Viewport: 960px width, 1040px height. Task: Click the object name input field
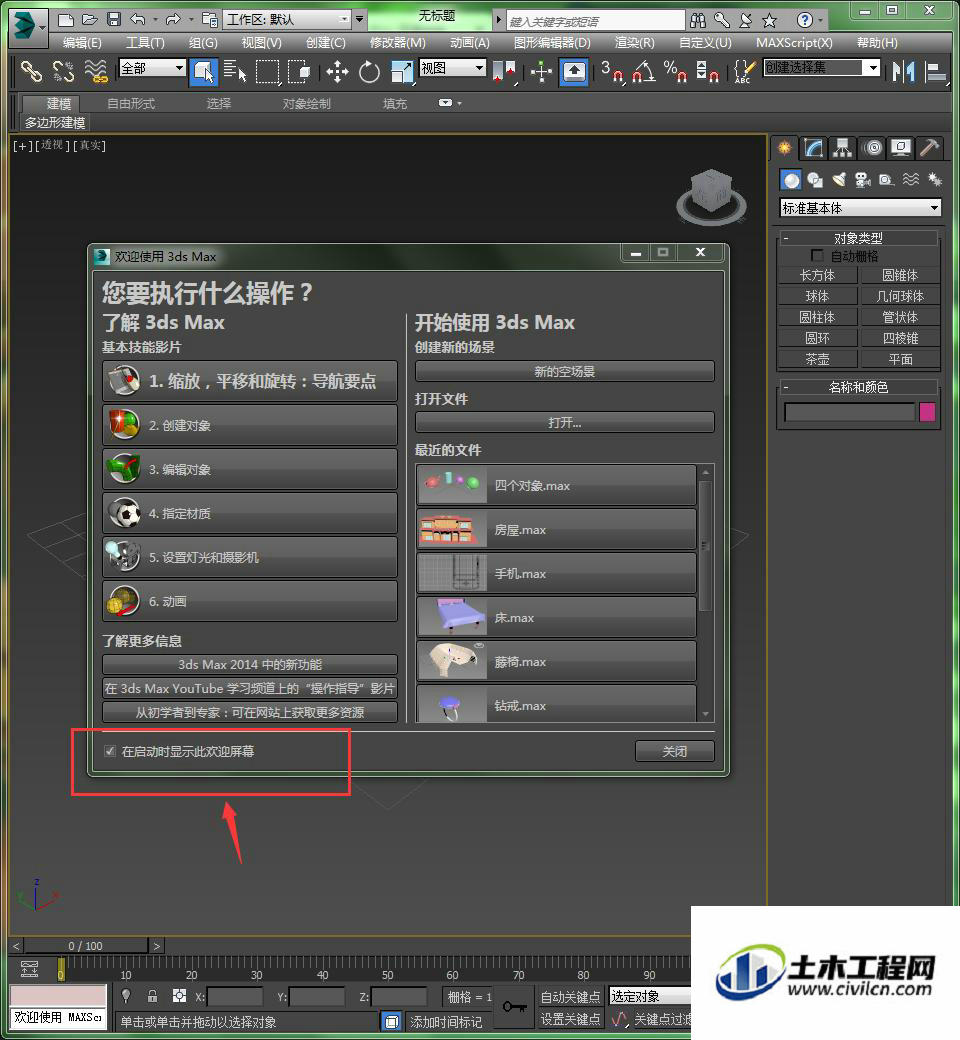[x=849, y=412]
